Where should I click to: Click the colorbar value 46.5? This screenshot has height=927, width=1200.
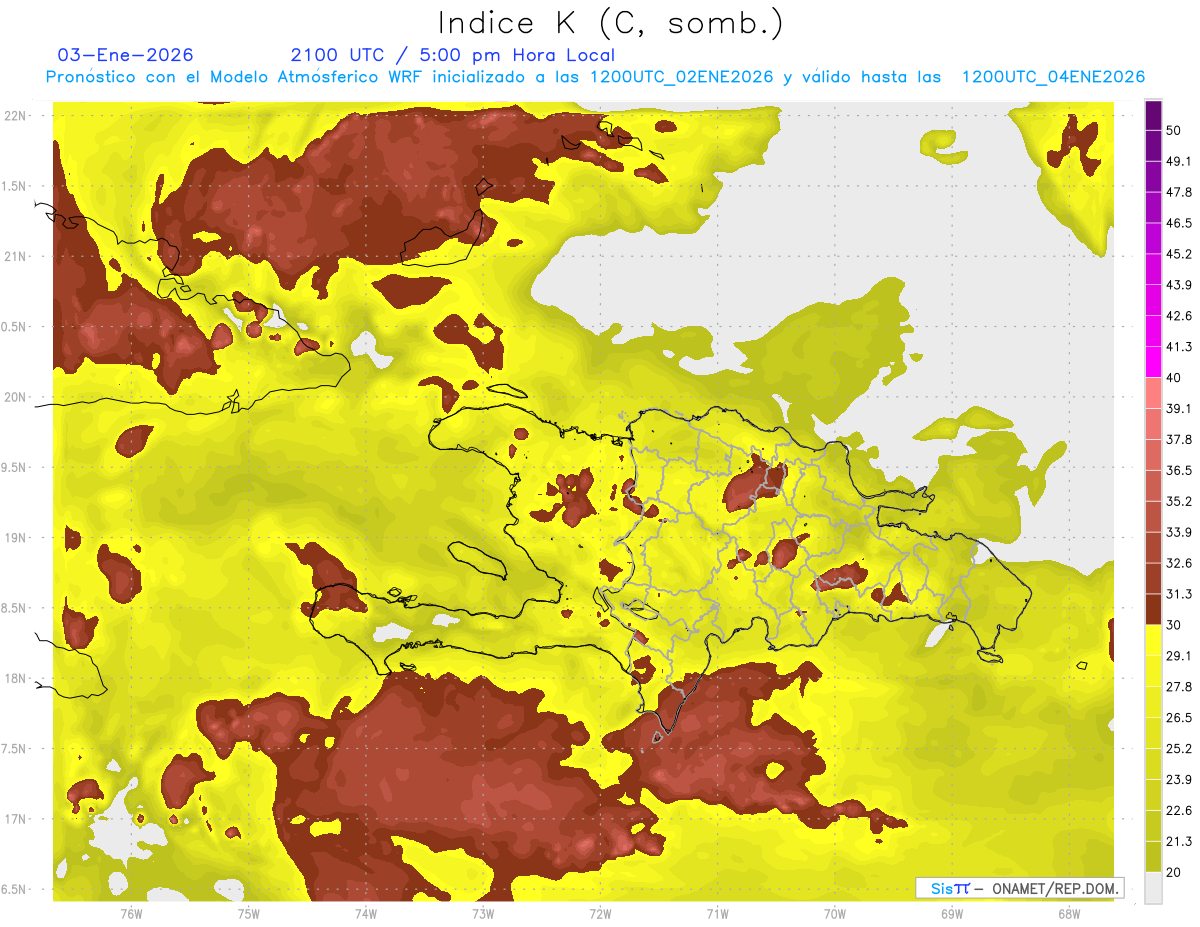1180,223
